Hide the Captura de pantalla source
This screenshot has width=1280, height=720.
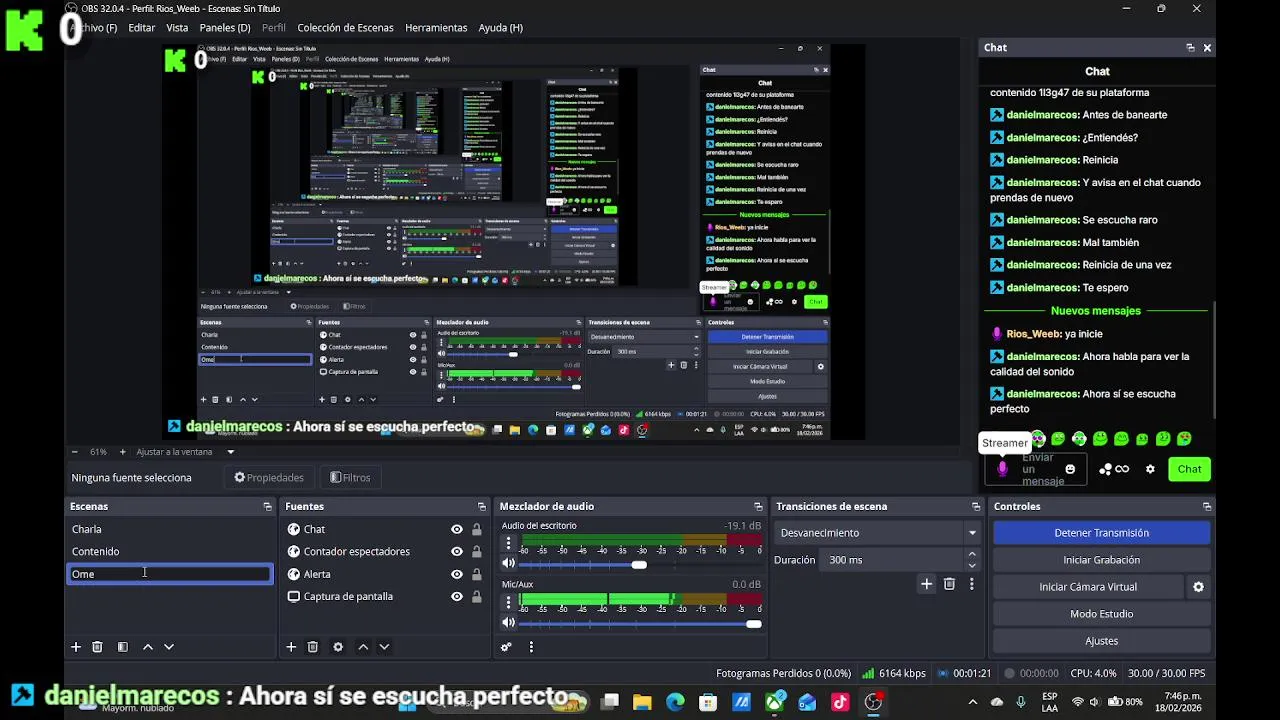[x=457, y=597]
